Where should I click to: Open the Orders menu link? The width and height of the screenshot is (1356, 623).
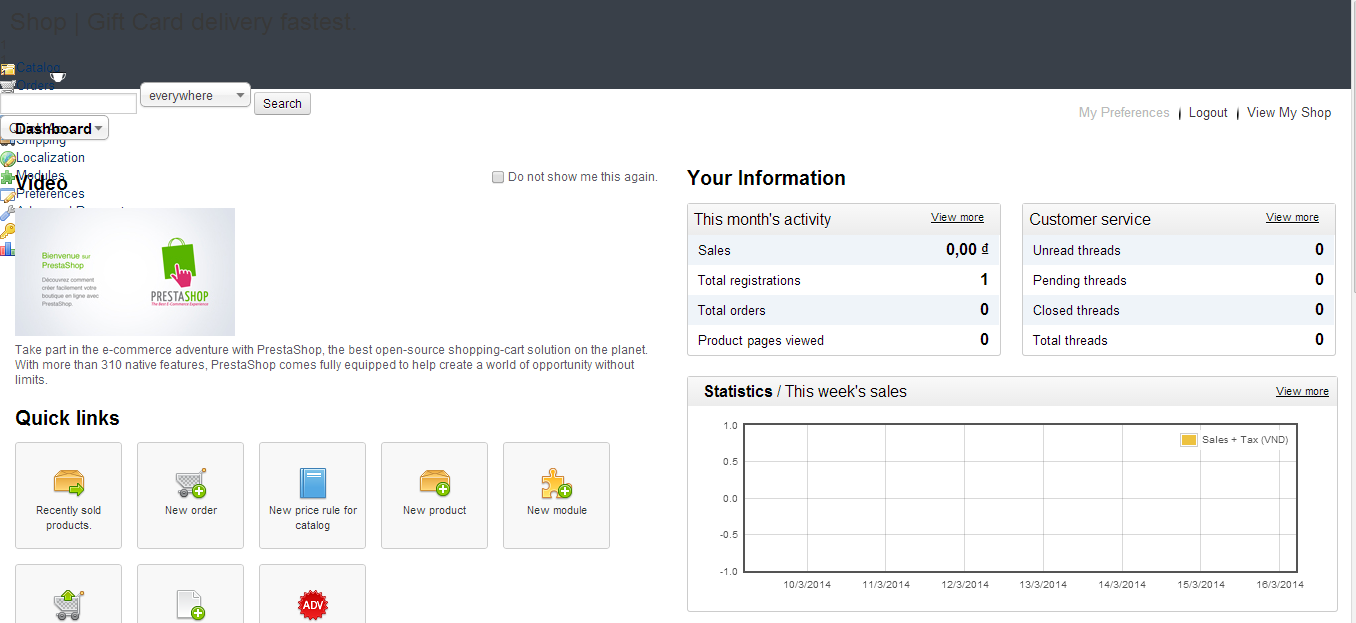(x=35, y=86)
